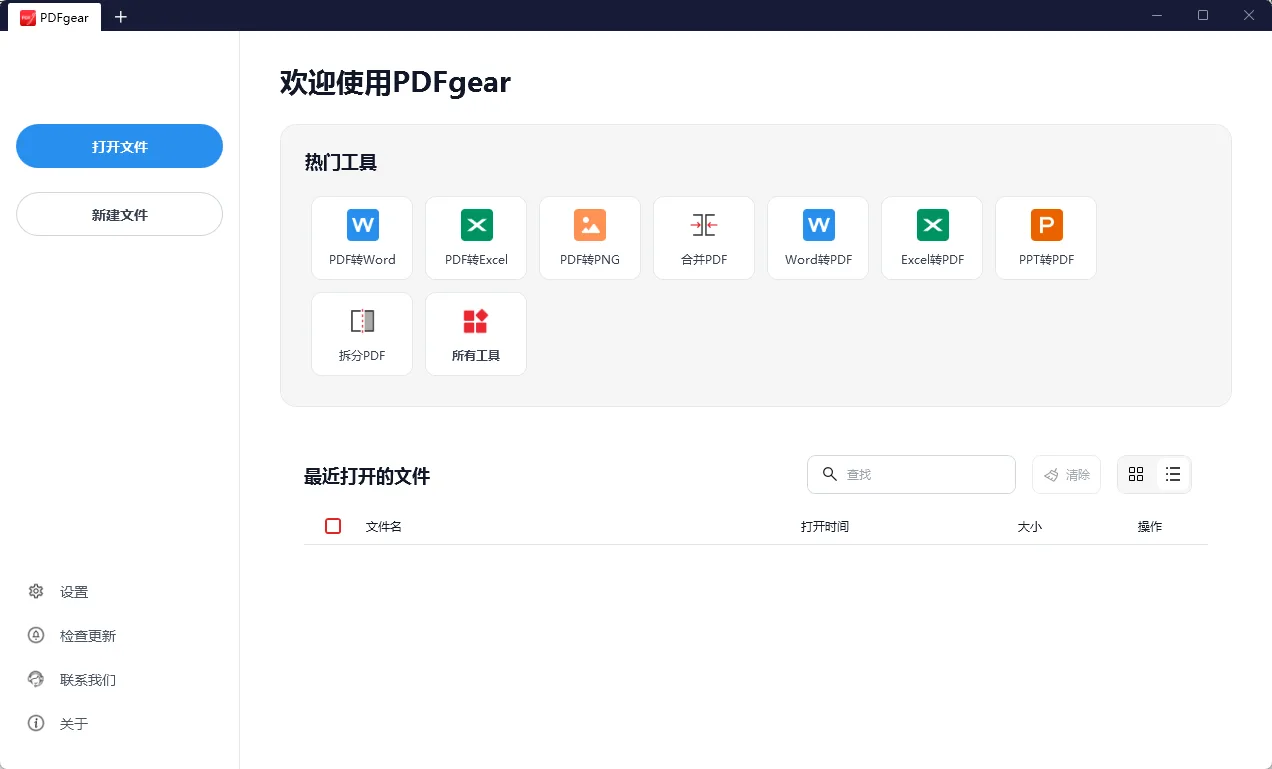Click the search magnifier icon

tap(829, 474)
